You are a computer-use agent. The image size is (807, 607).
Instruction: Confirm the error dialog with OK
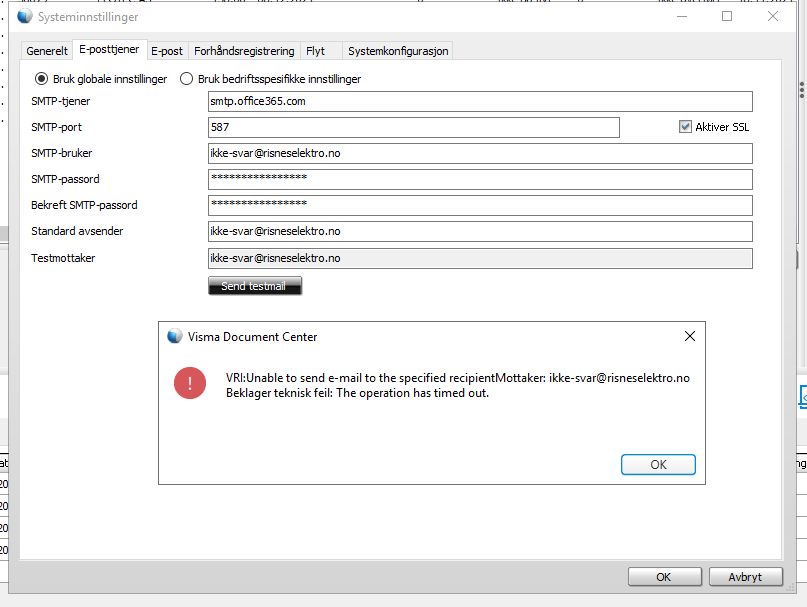click(658, 464)
